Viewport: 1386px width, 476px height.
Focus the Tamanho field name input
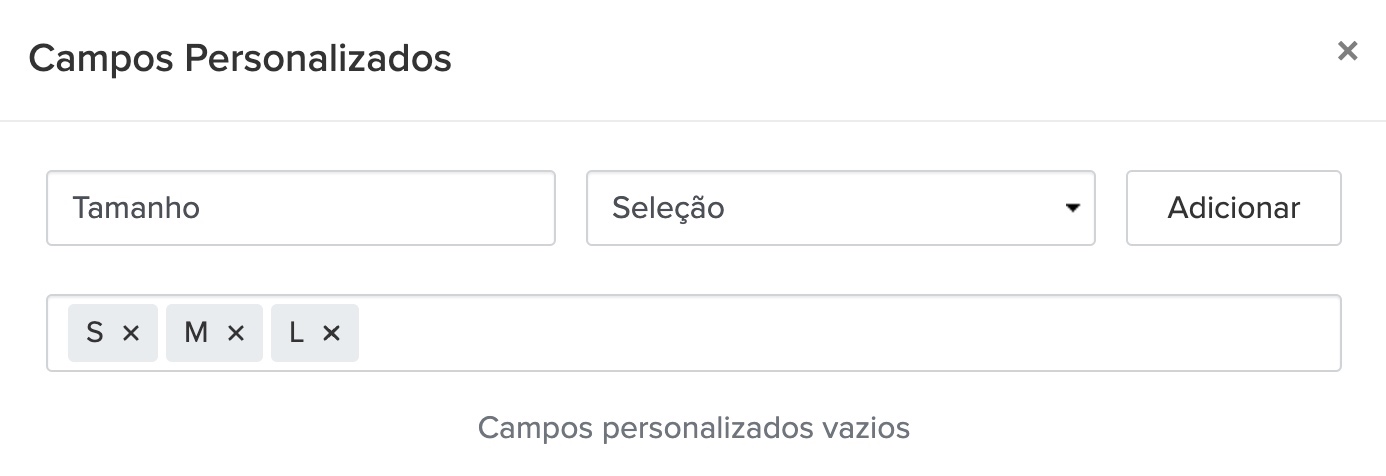coord(300,208)
